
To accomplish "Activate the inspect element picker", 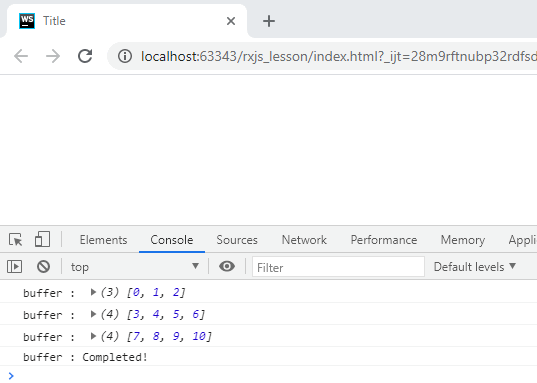I will [15, 239].
